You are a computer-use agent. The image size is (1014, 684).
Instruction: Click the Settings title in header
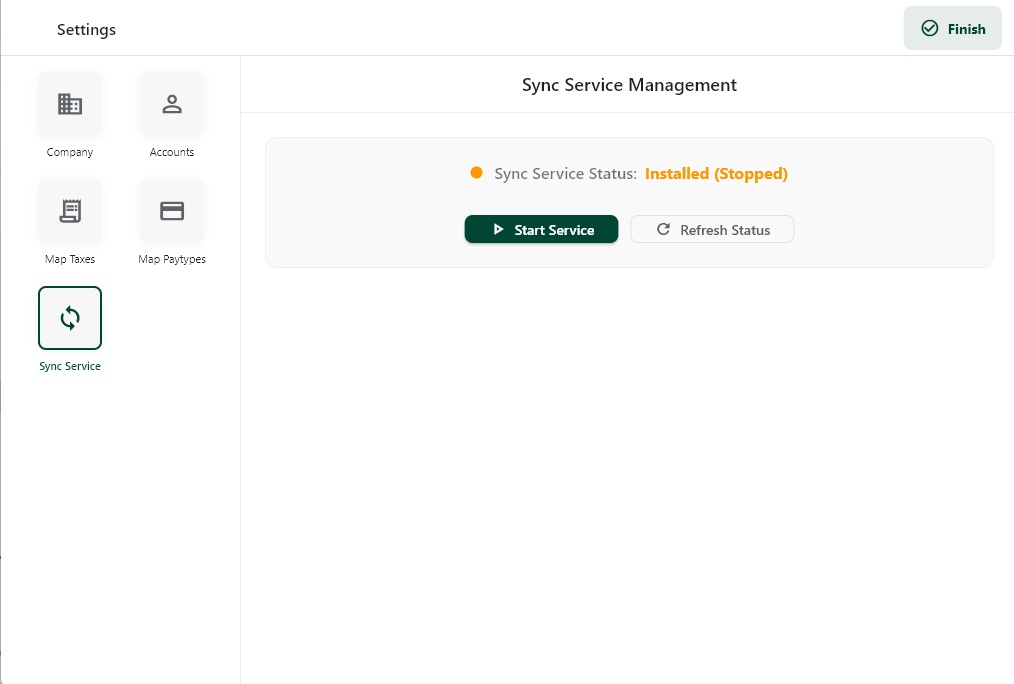click(86, 29)
